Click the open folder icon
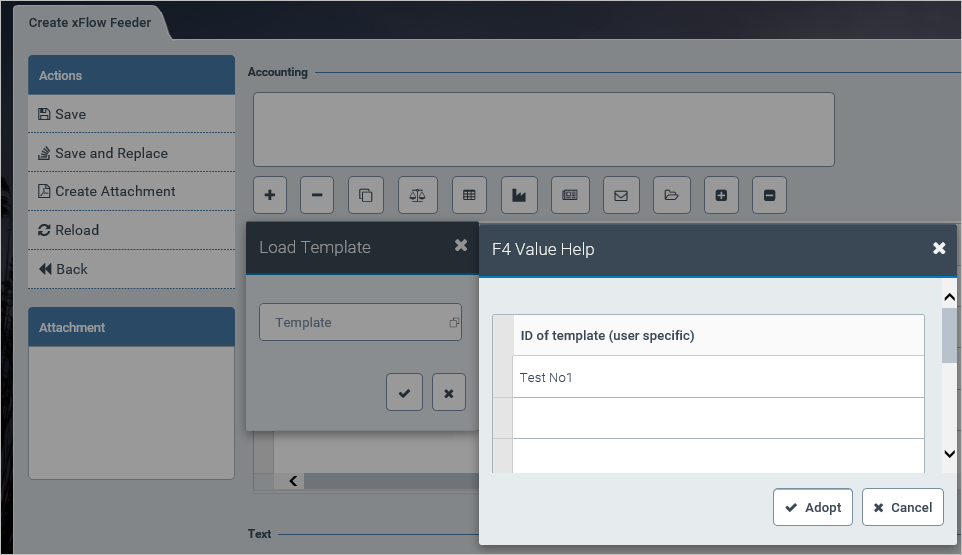 click(671, 196)
